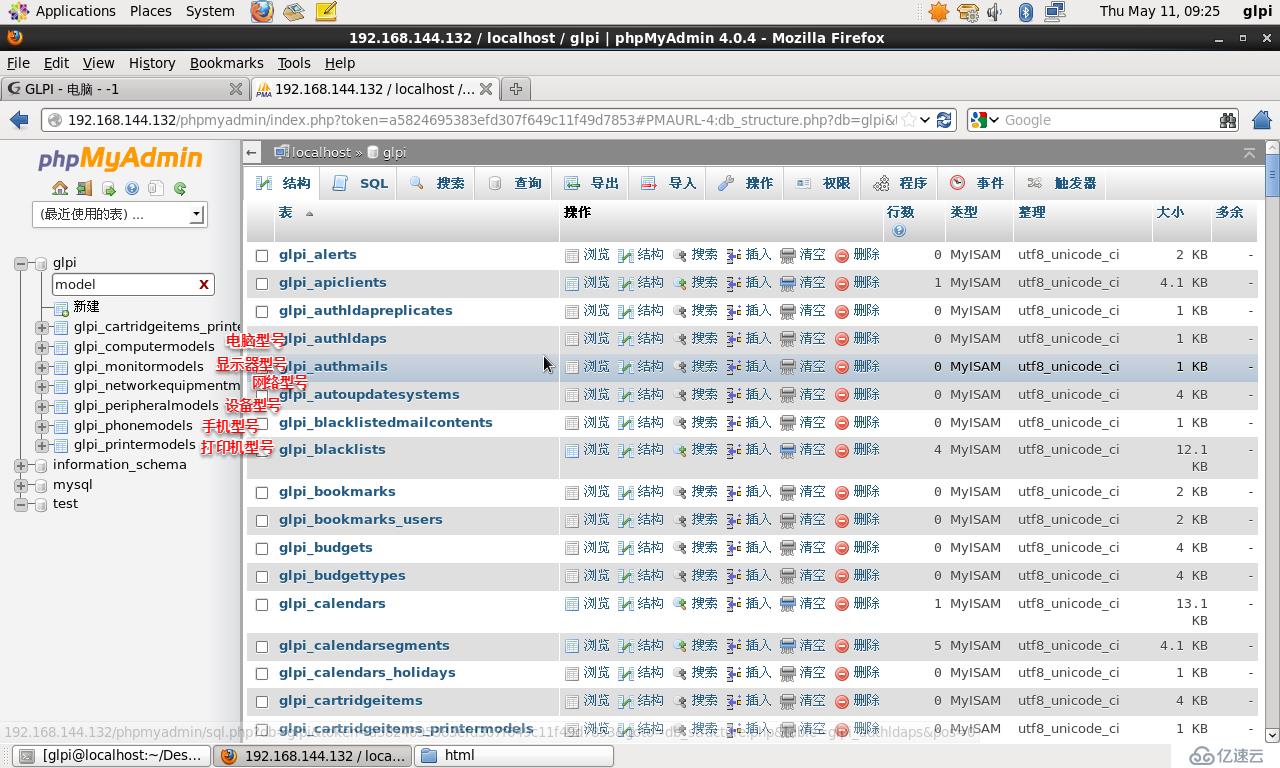The image size is (1280, 768).
Task: Expand the glpi_printermodels tree node
Action: [41, 445]
